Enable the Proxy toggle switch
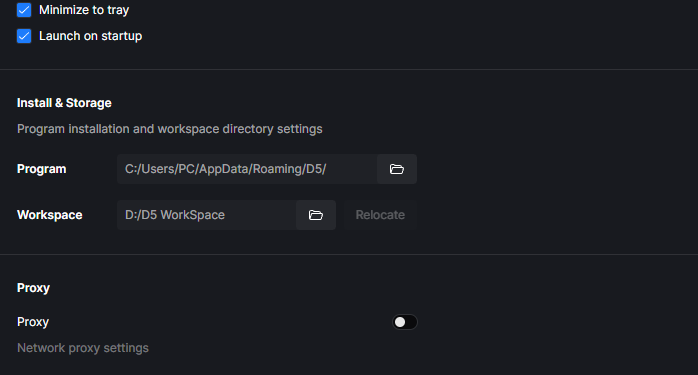 (405, 322)
